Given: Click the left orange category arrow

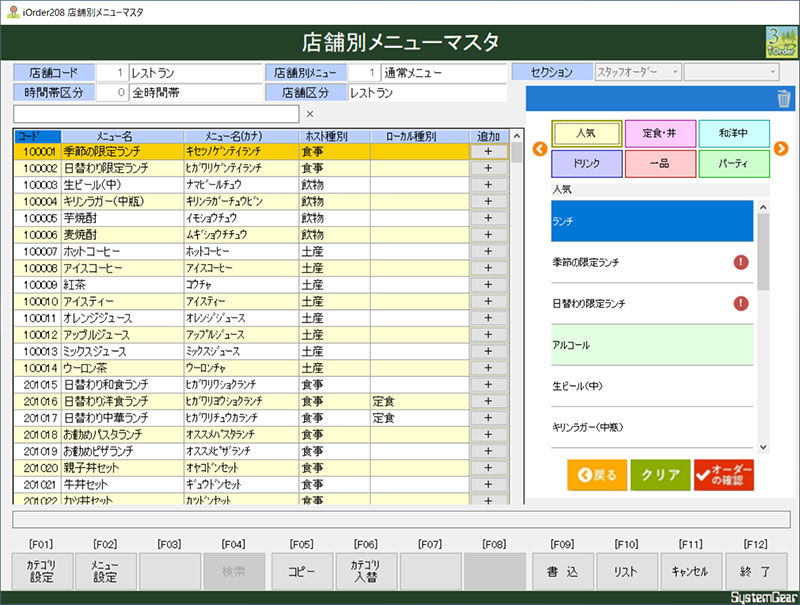Looking at the screenshot, I should pos(538,149).
